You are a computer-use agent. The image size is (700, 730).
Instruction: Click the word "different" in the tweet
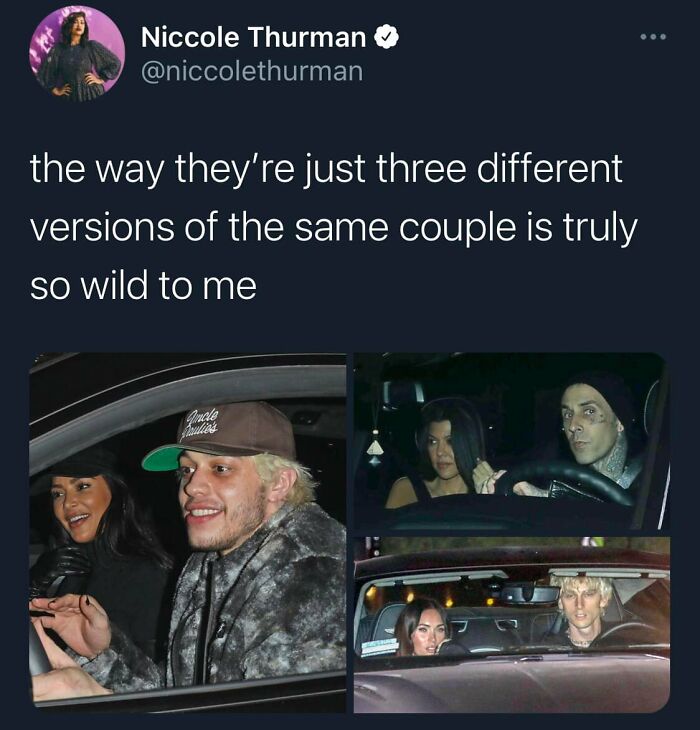point(550,169)
